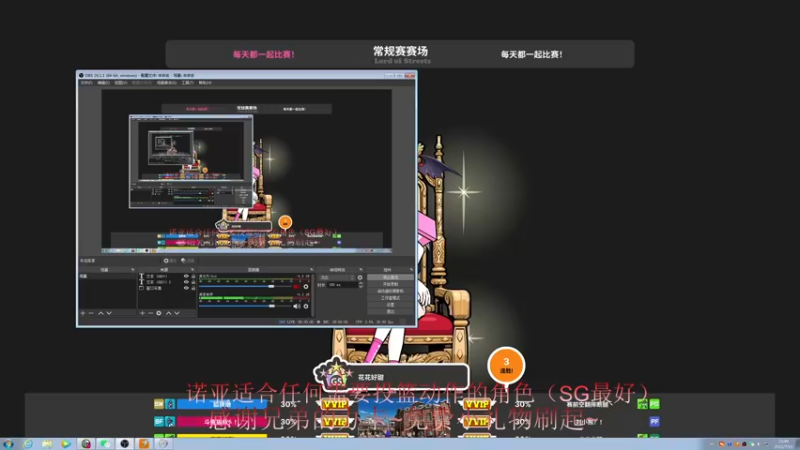Add a new scene with plus icon
Viewport: 800px width, 450px height.
pos(83,313)
